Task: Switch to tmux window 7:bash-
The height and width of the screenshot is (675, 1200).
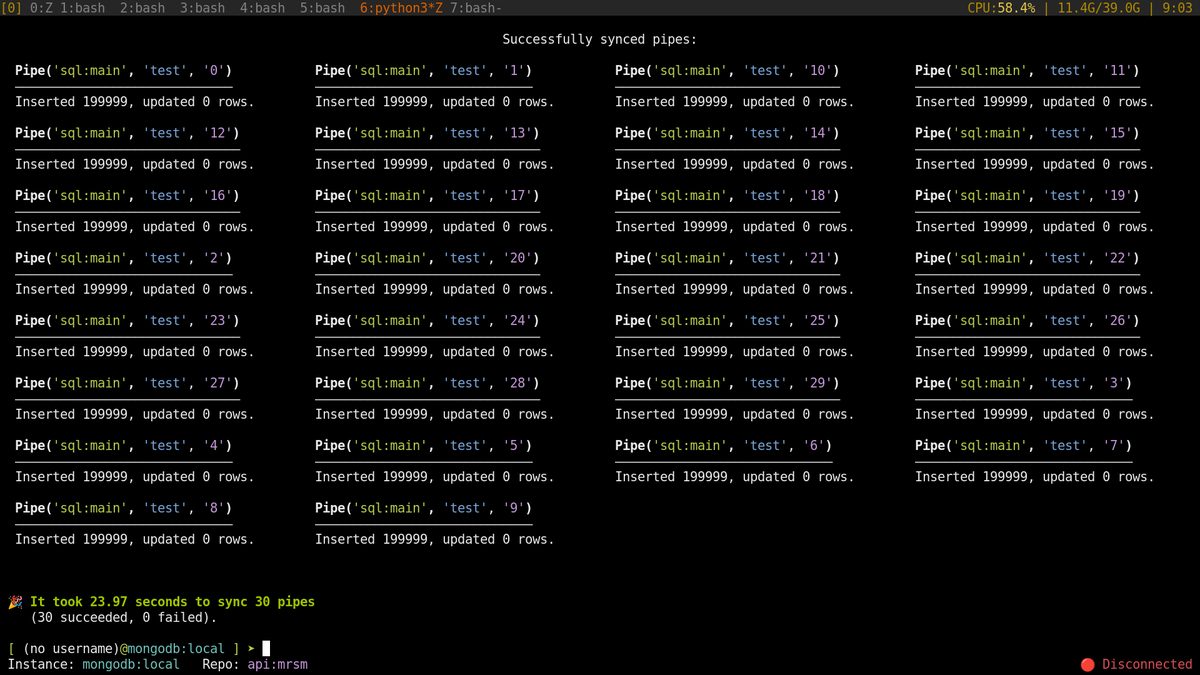Action: [x=476, y=8]
